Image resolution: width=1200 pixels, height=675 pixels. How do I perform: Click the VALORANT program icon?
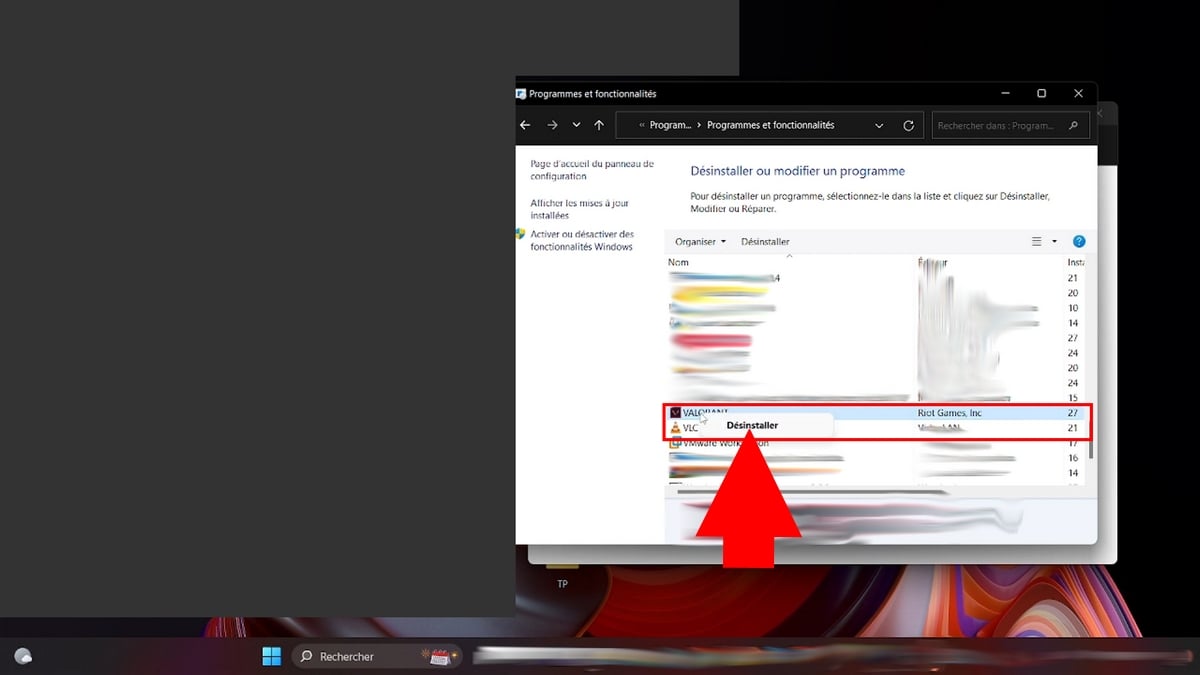(676, 413)
